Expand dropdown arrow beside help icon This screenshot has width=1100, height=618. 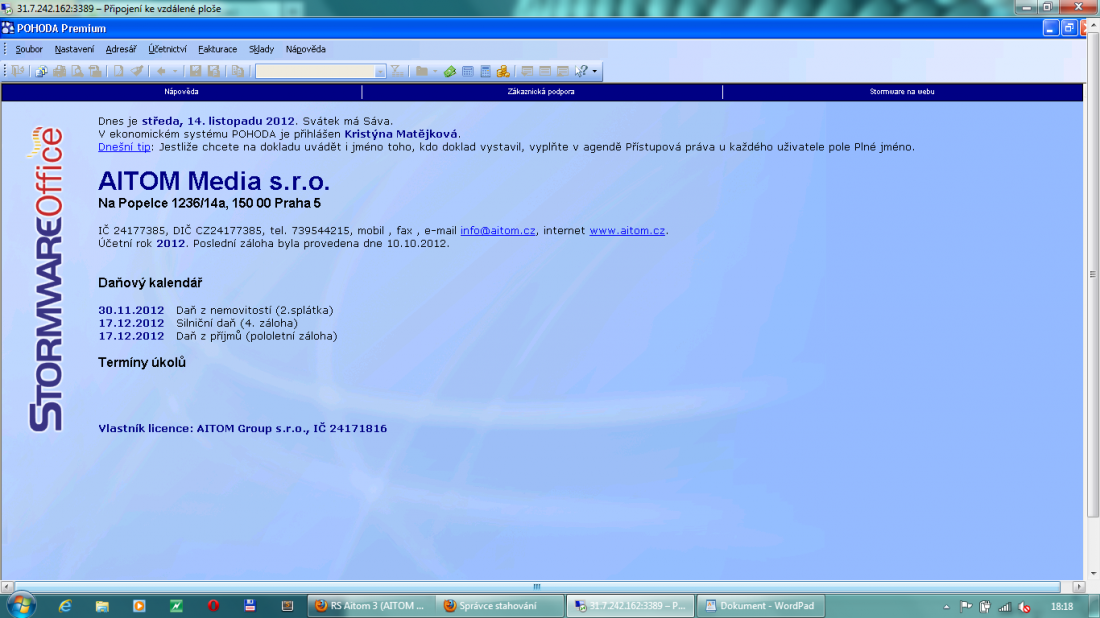click(x=595, y=71)
